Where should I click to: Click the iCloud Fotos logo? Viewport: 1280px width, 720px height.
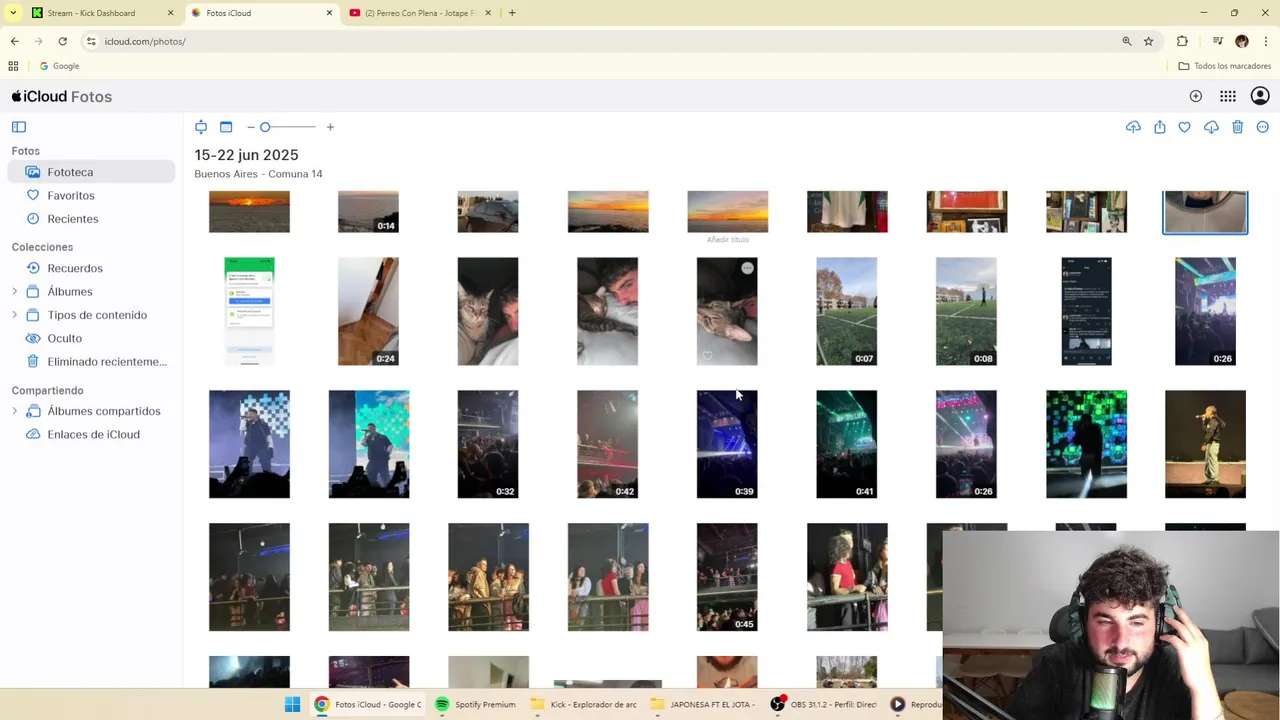point(62,97)
